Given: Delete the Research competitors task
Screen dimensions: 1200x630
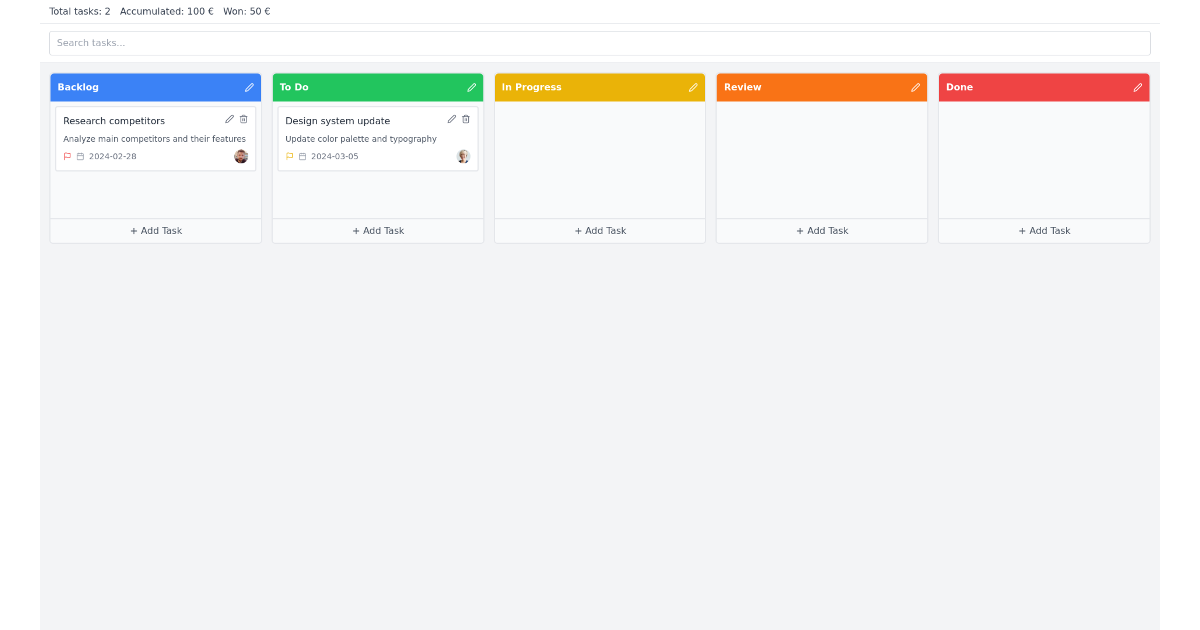Looking at the screenshot, I should pos(243,119).
